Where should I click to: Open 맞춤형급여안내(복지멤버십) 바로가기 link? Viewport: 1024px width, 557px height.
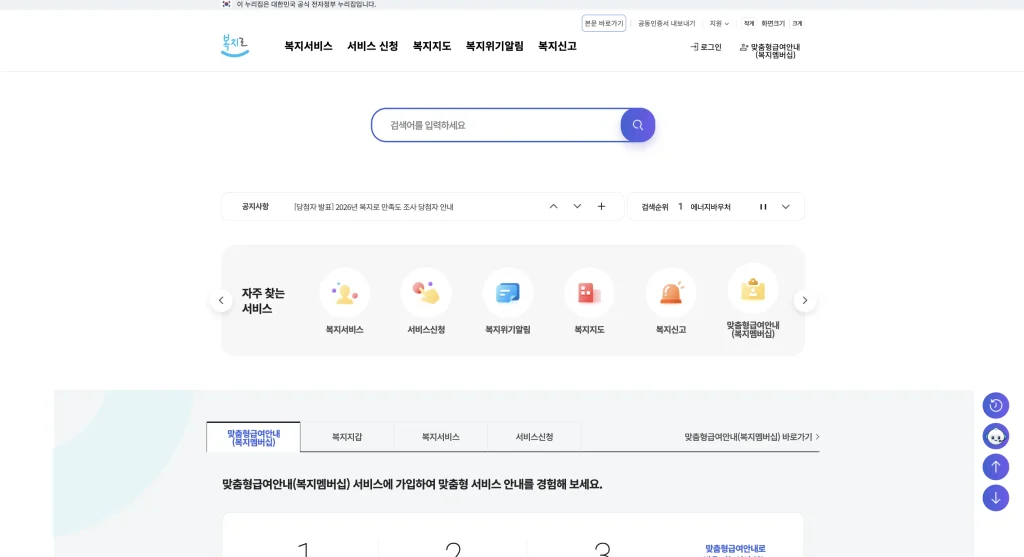752,437
